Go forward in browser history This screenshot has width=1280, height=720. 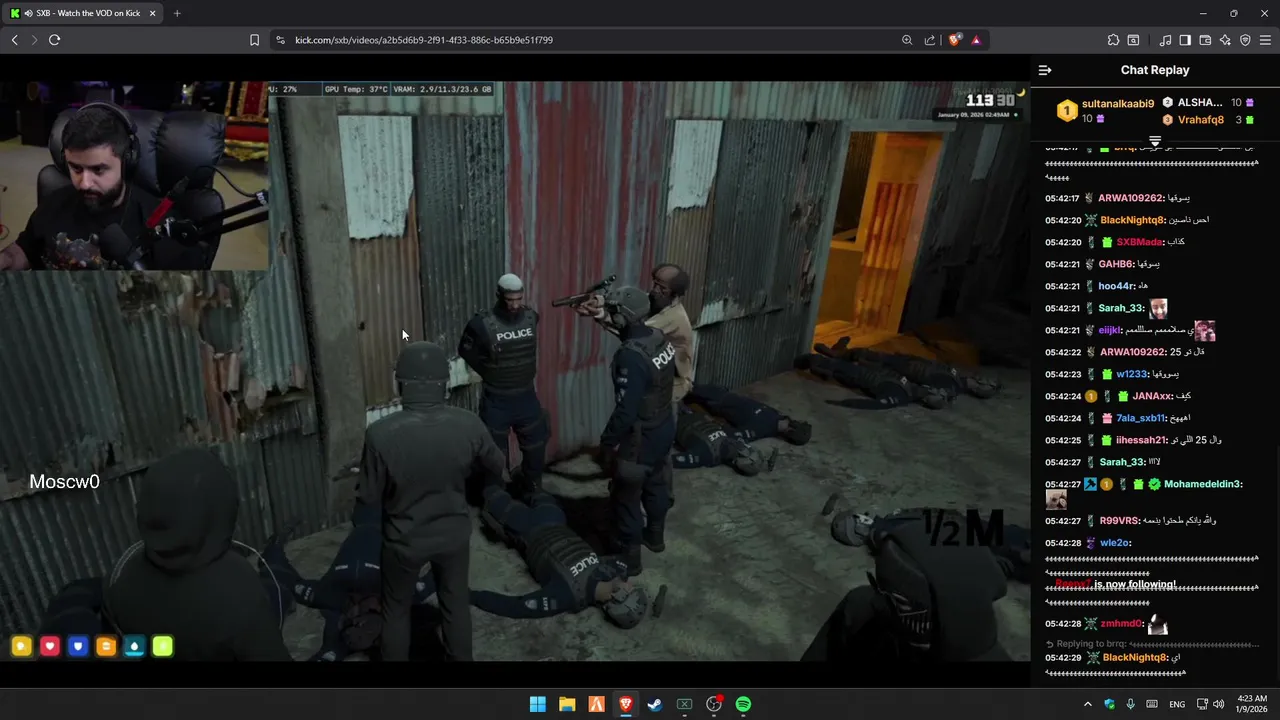tap(34, 40)
